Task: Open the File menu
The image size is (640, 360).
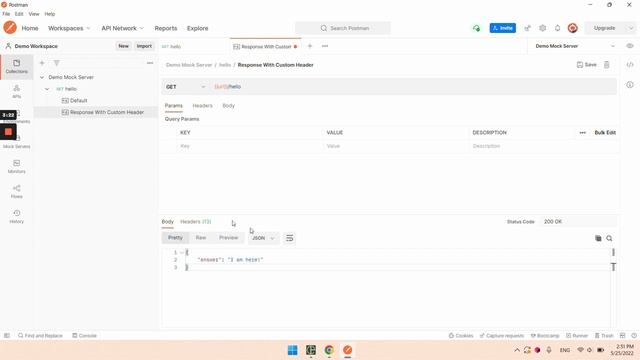Action: coord(6,14)
